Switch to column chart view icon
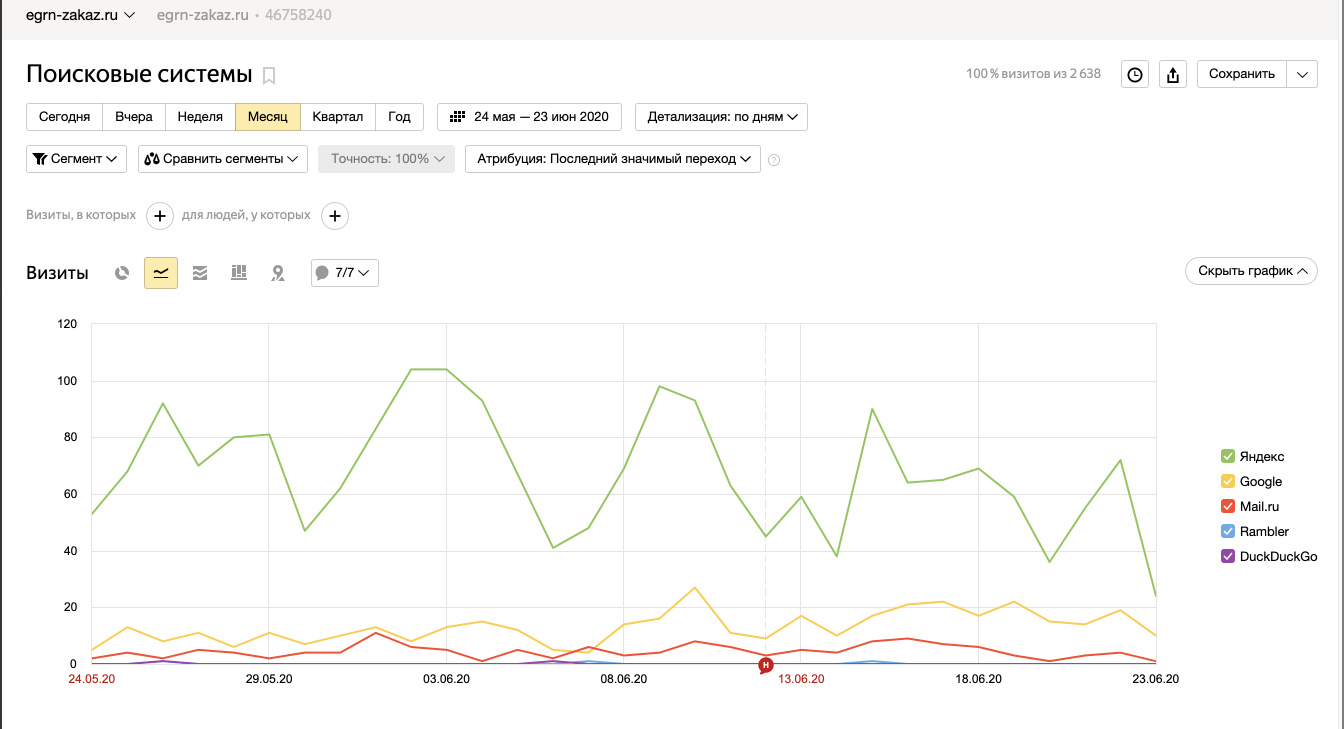 point(239,273)
